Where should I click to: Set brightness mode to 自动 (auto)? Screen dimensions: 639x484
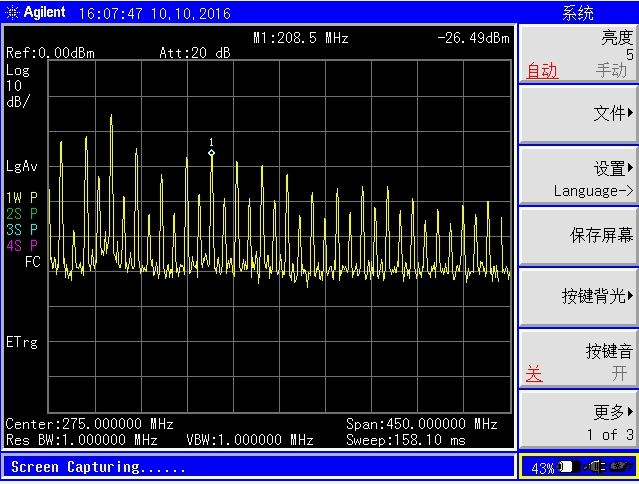point(542,71)
